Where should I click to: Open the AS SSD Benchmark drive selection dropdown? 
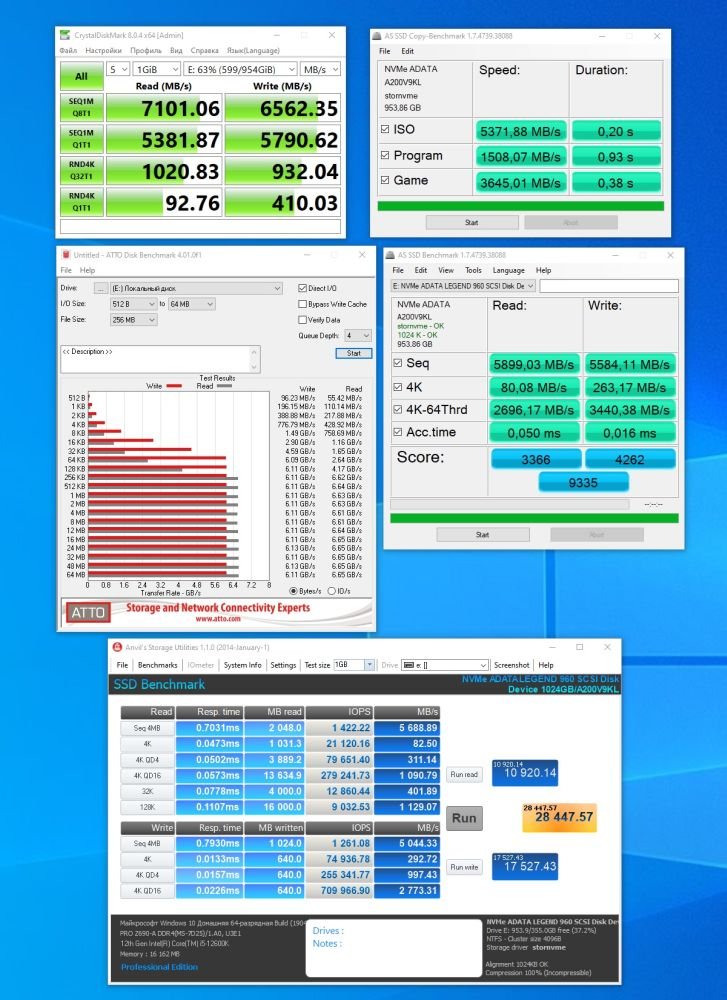[463, 286]
